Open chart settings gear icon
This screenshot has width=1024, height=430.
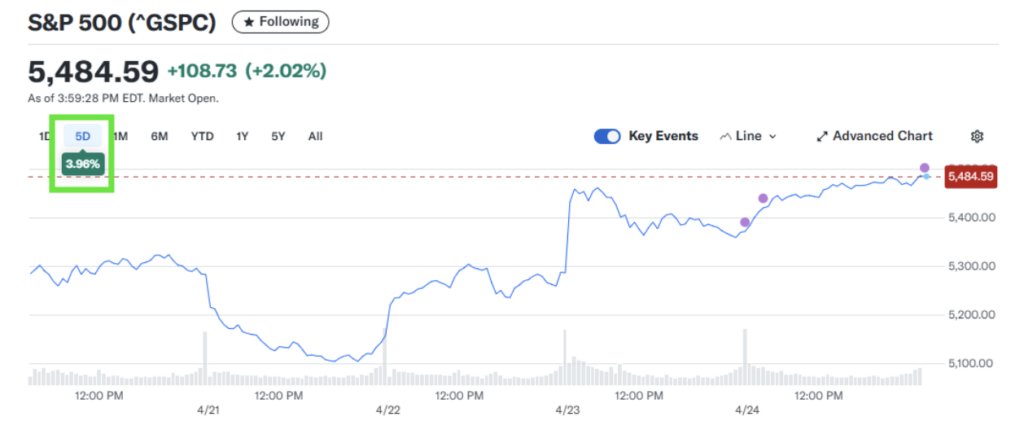pyautogui.click(x=977, y=137)
